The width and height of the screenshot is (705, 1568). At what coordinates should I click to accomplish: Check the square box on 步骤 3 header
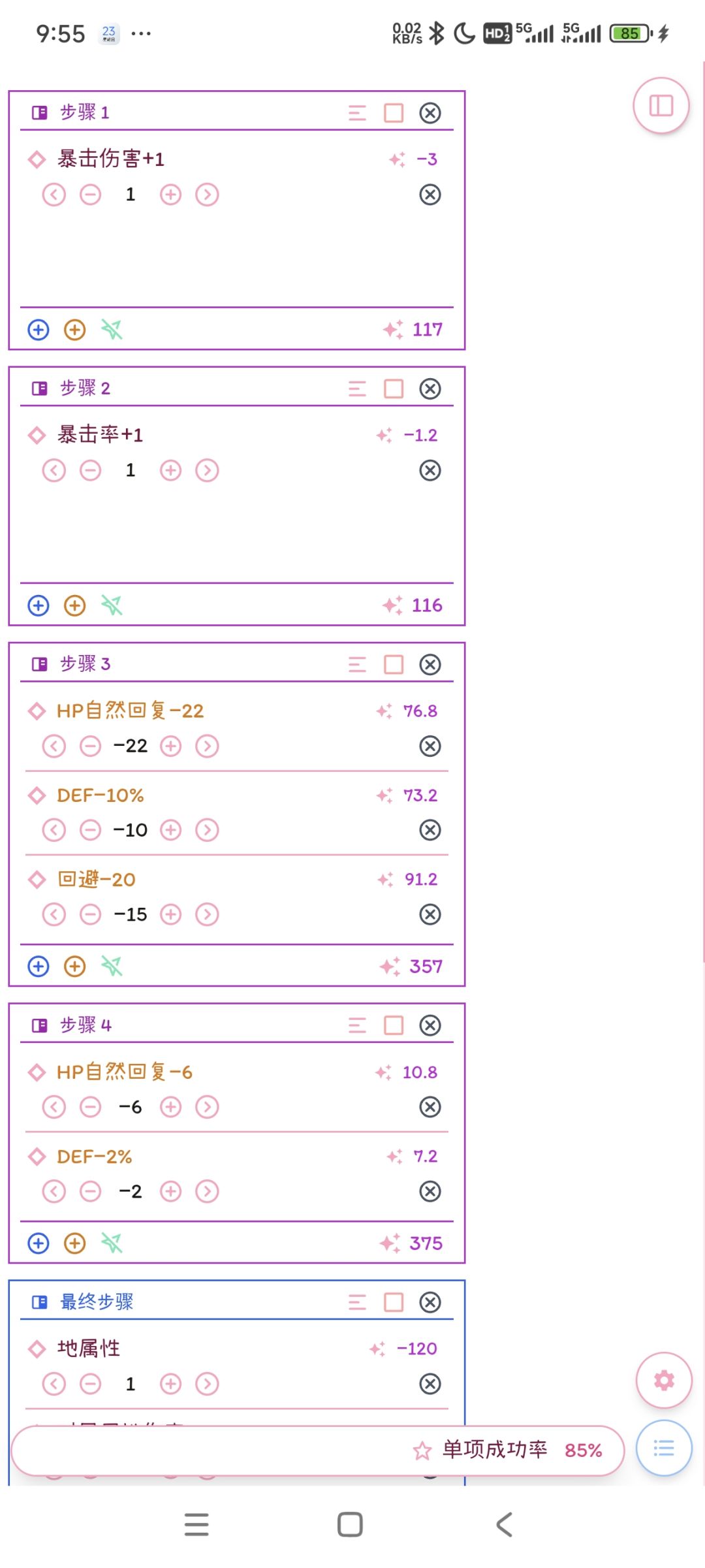pos(394,665)
